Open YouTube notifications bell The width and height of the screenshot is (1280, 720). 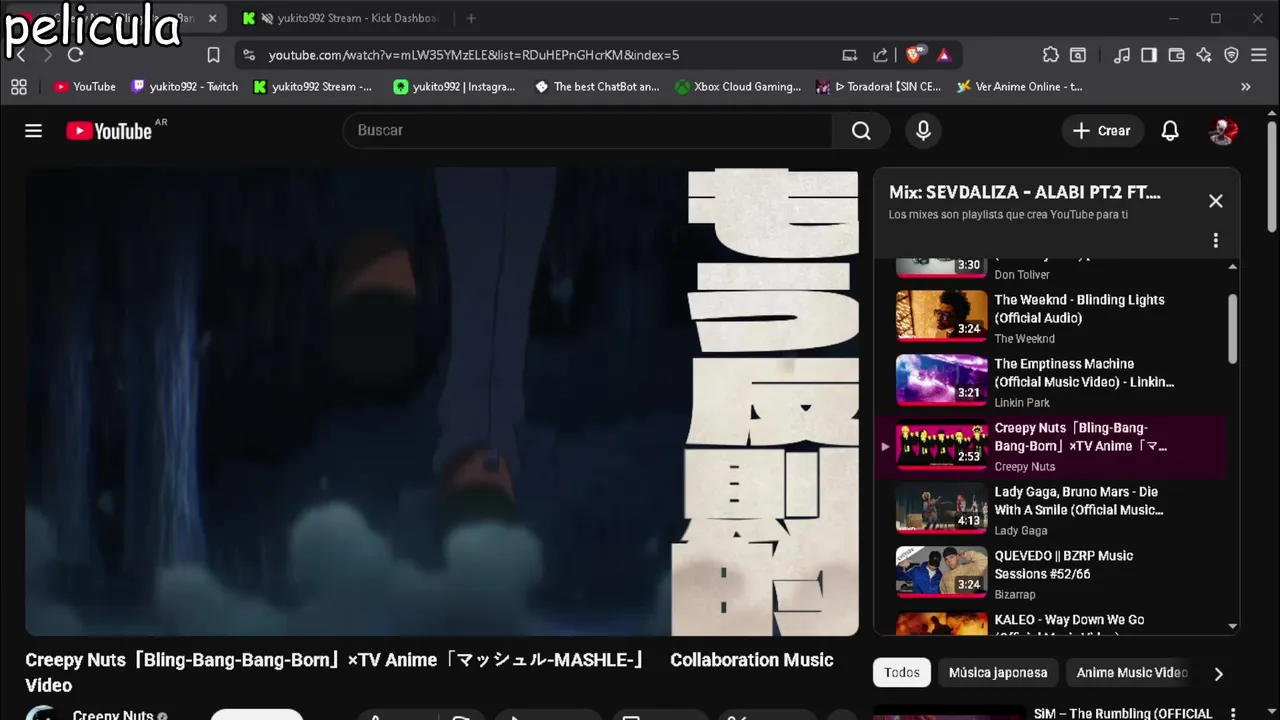click(x=1170, y=131)
